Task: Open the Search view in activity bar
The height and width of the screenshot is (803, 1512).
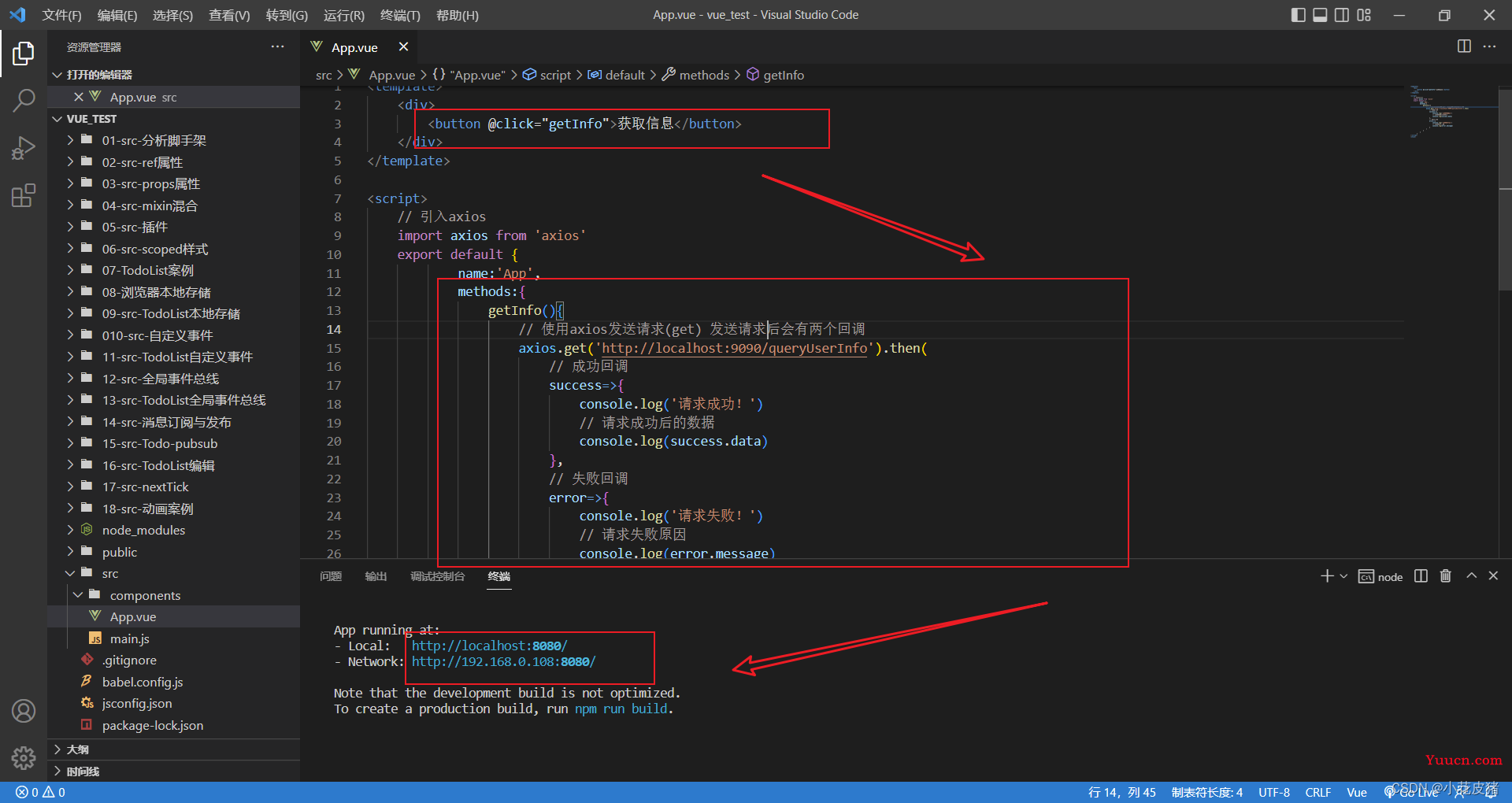Action: pyautogui.click(x=24, y=100)
